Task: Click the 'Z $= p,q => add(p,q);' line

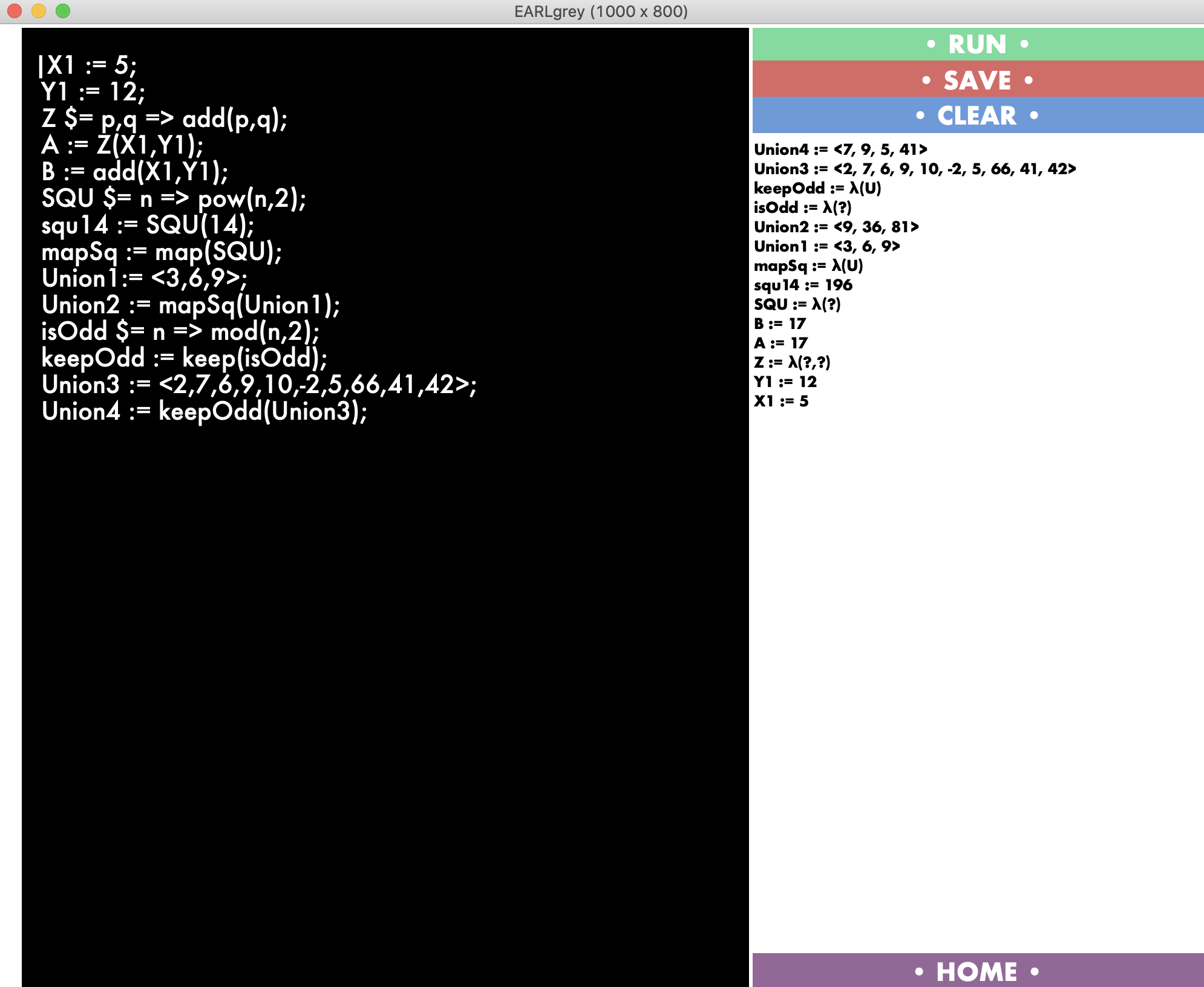Action: coord(164,119)
